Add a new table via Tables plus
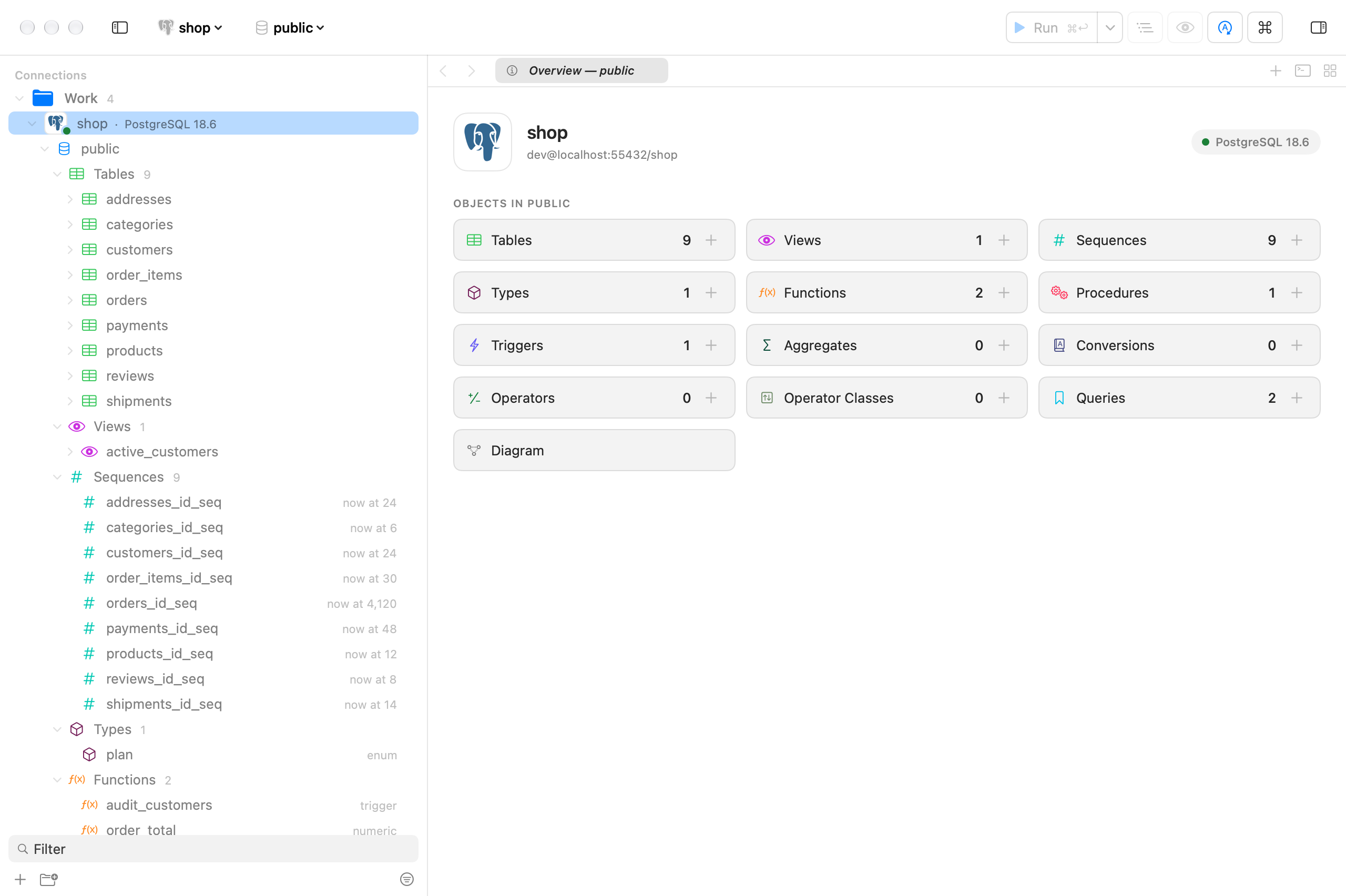 pos(711,240)
